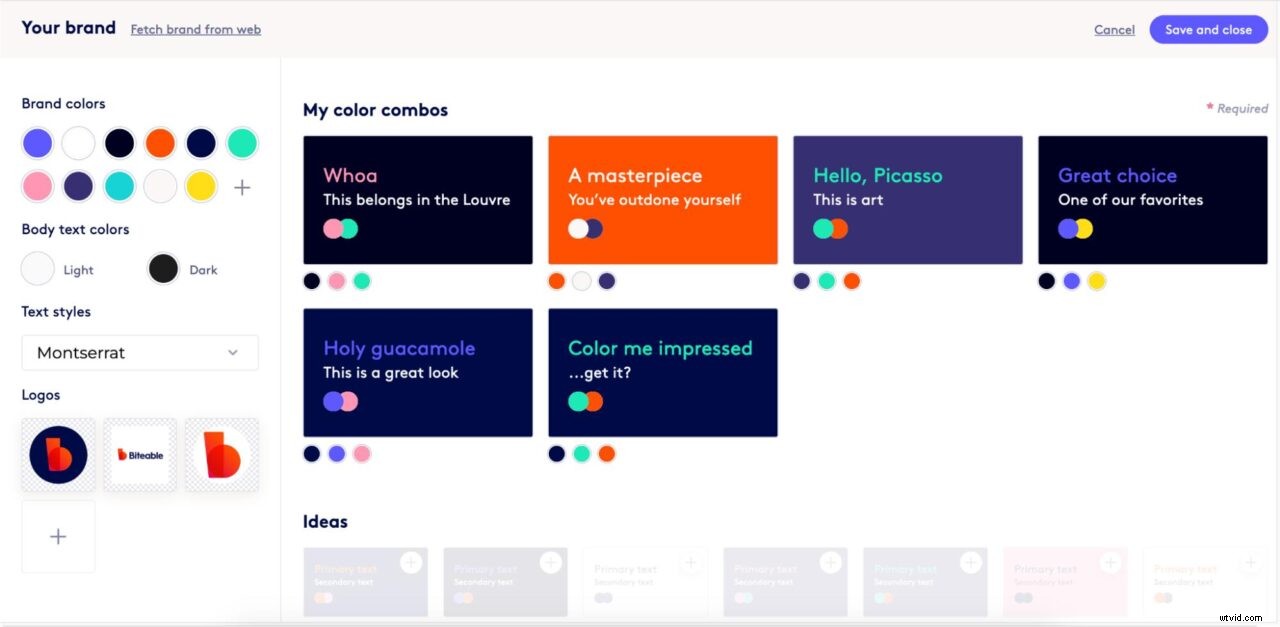The height and width of the screenshot is (627, 1280).
Task: Click Cancel at the top right
Action: [x=1114, y=29]
